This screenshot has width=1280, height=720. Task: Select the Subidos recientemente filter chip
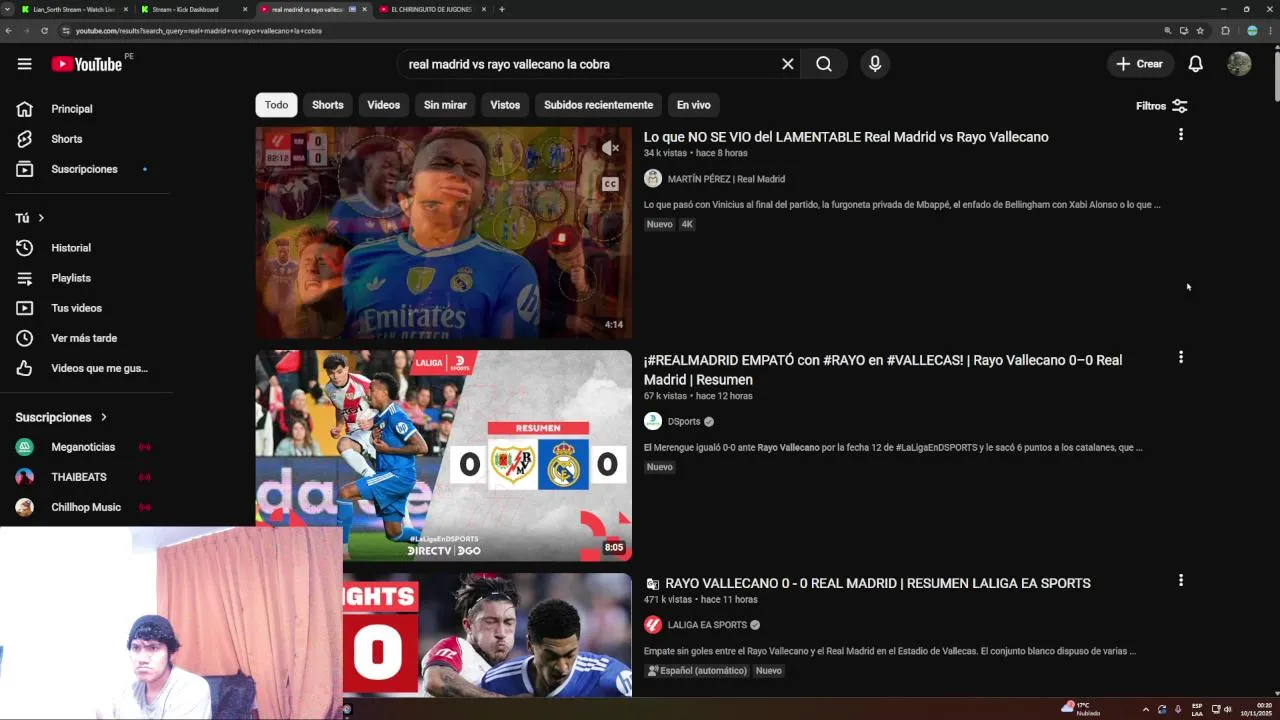pos(598,105)
